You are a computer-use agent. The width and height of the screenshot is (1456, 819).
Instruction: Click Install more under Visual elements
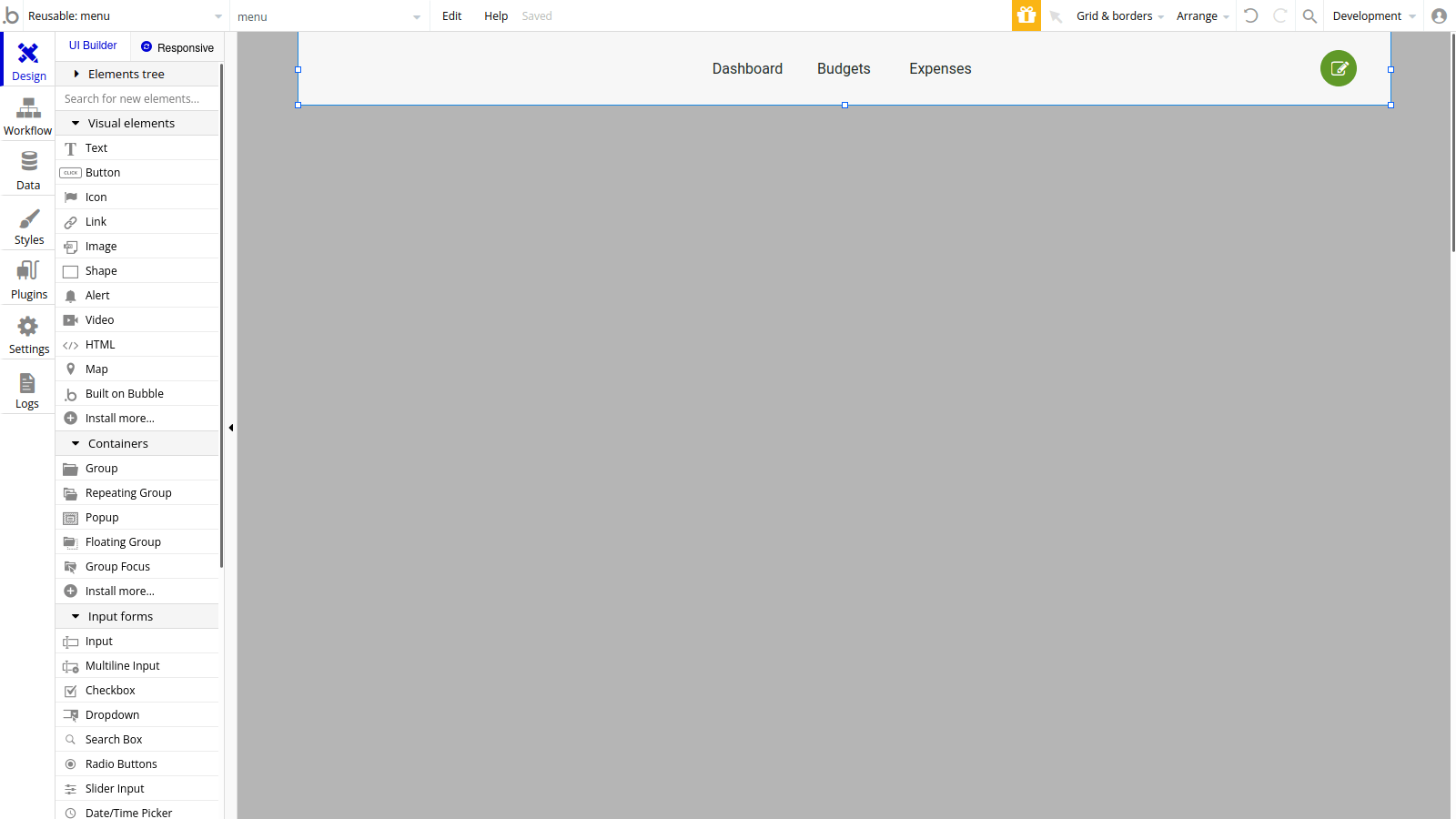[x=137, y=418]
